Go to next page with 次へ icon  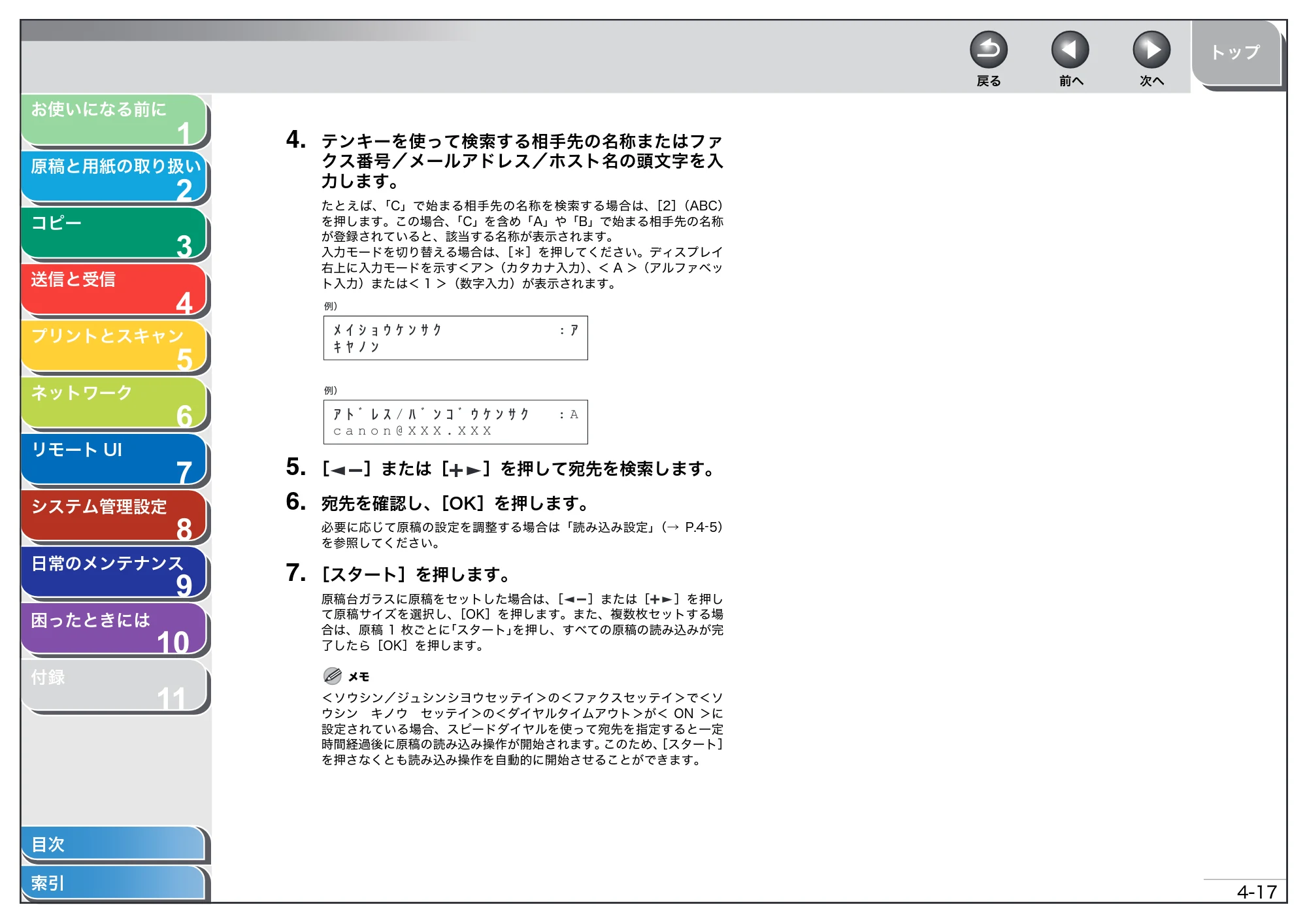(x=1151, y=50)
